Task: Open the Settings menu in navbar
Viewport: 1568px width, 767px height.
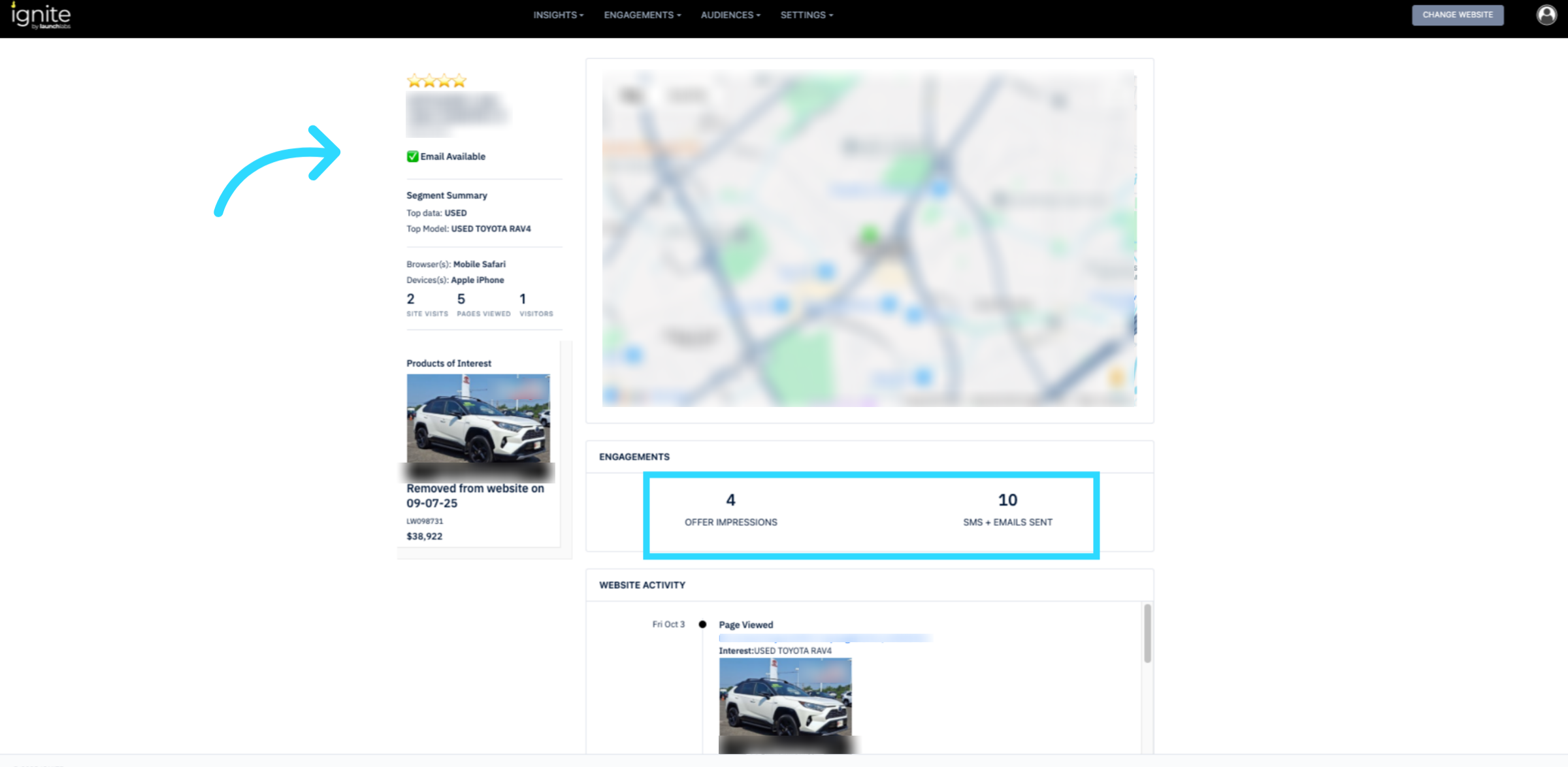Action: [x=806, y=15]
